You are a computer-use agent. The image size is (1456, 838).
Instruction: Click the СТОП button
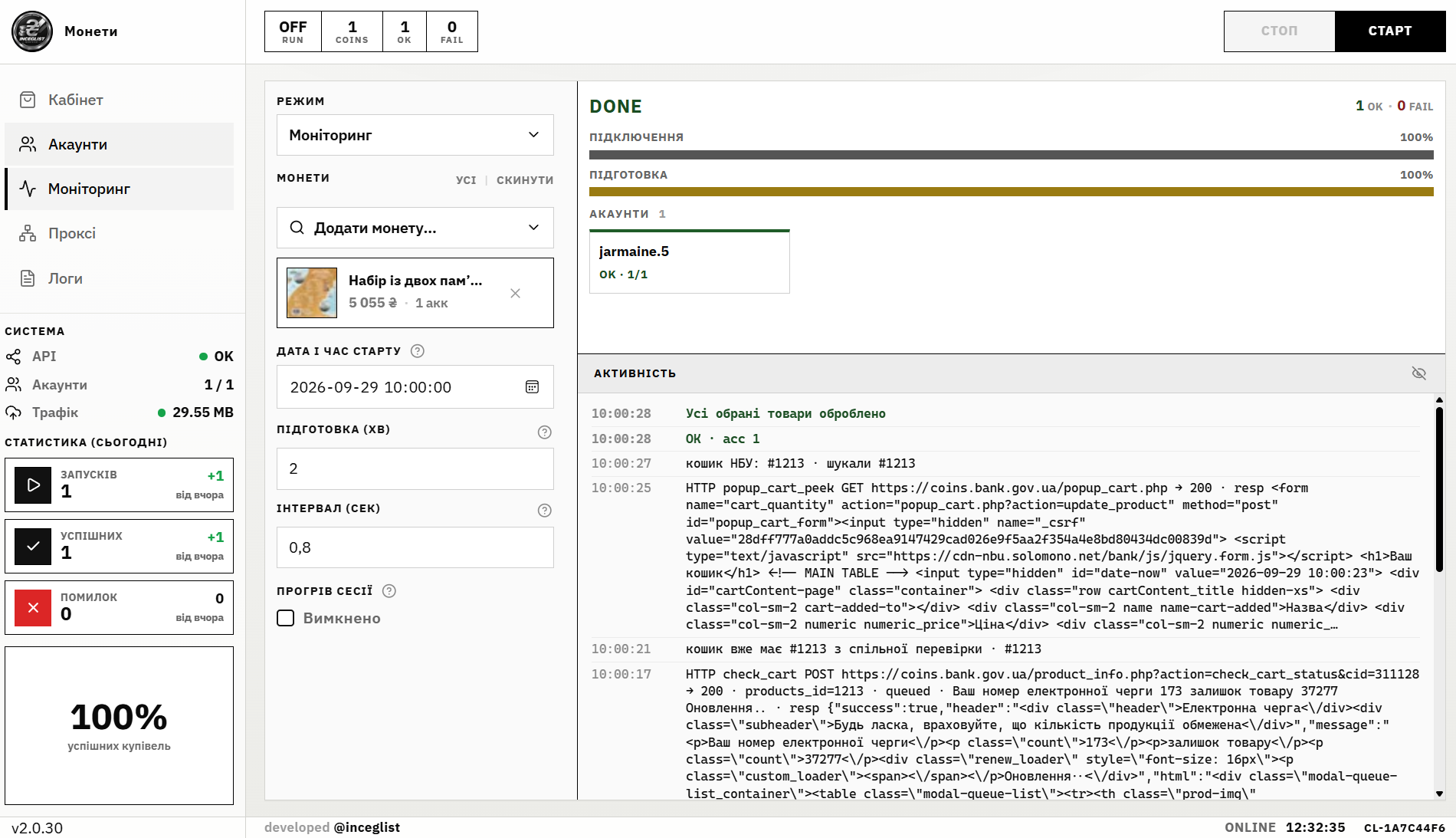[x=1279, y=31]
